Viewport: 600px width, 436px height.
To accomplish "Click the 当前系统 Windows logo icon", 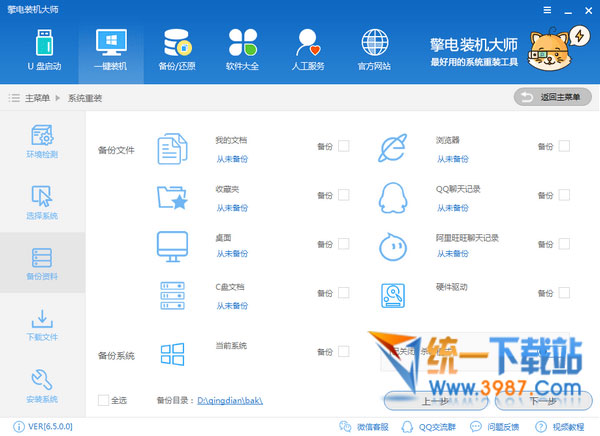I will [173, 354].
